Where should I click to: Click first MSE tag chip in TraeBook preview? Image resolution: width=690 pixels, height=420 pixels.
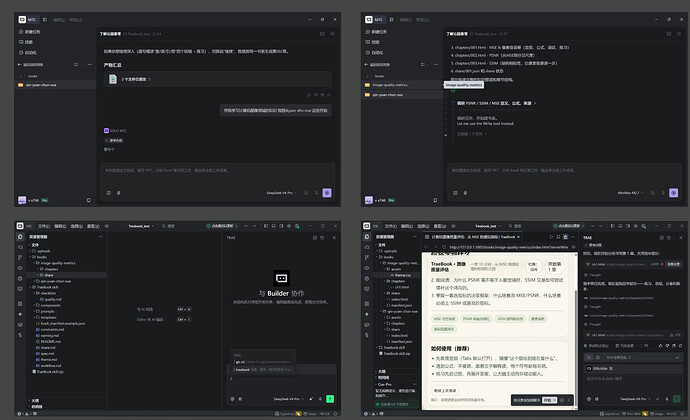point(444,319)
